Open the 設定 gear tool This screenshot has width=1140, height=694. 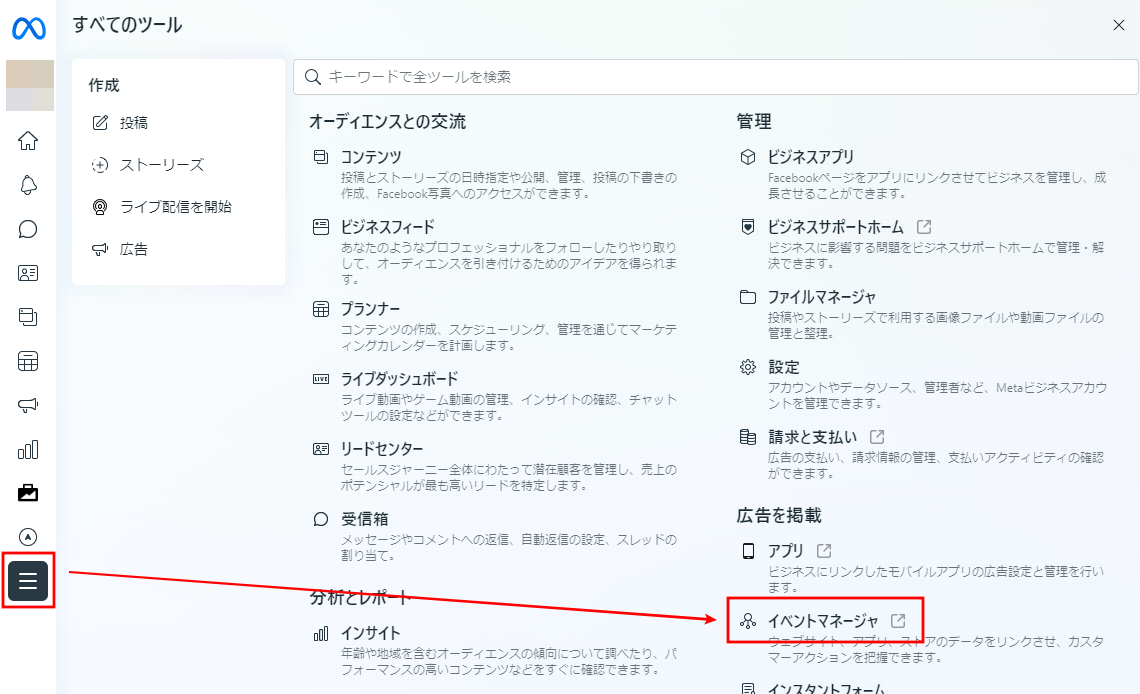[783, 367]
